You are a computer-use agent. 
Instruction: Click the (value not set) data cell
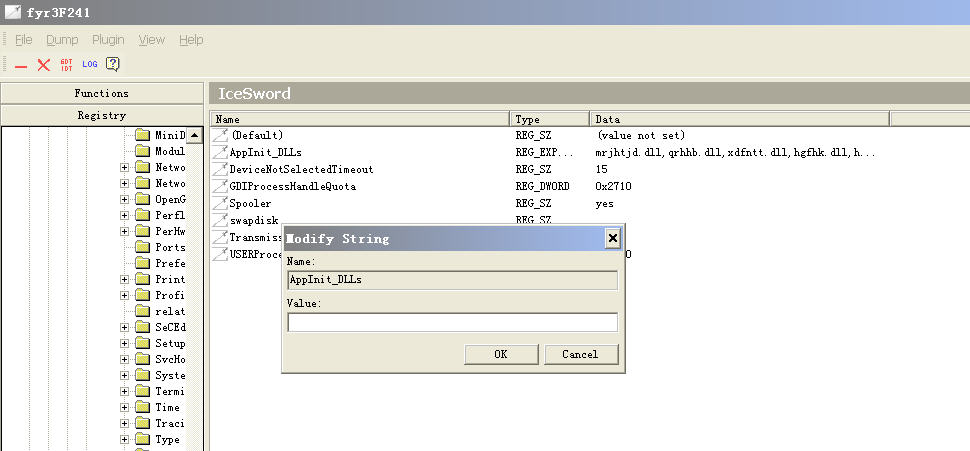(641, 135)
